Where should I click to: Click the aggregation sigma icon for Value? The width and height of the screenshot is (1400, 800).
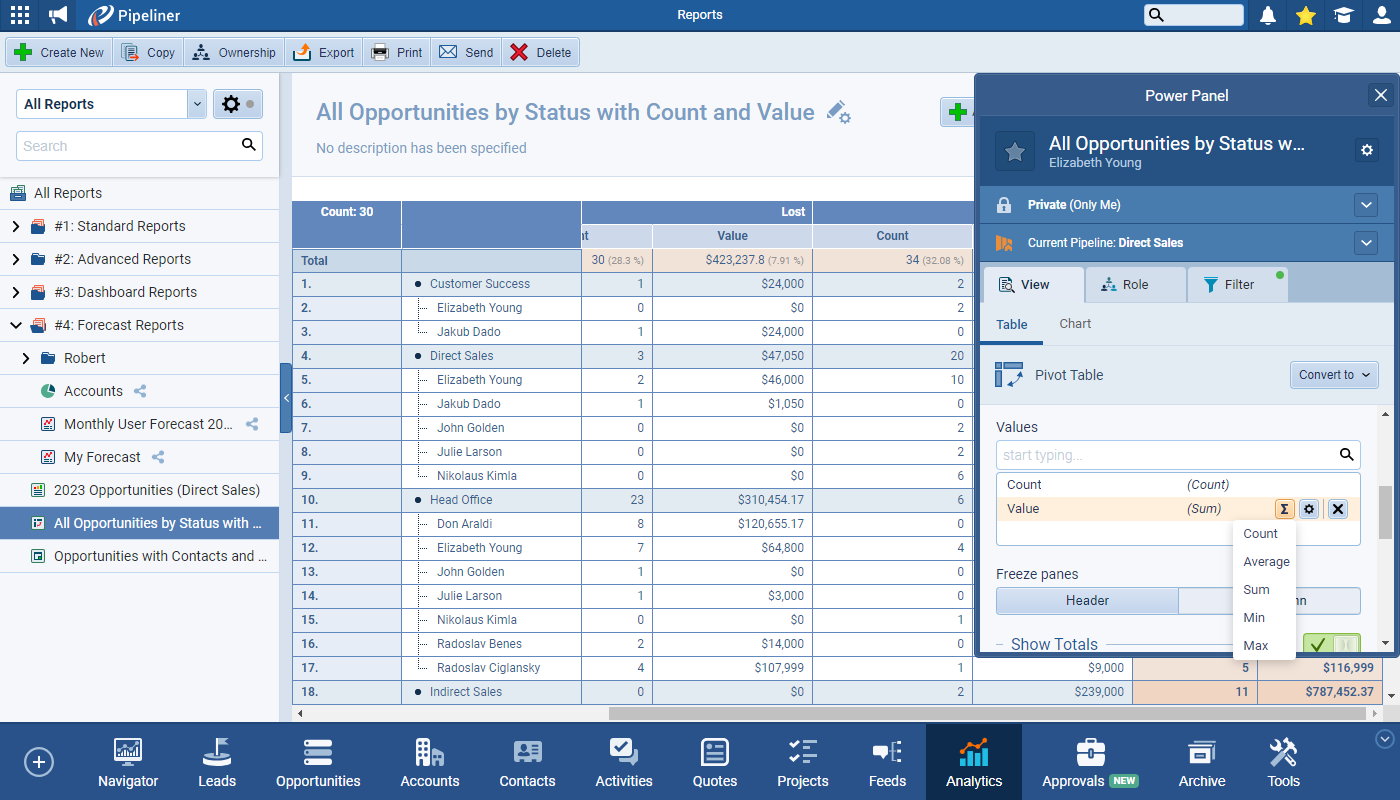pyautogui.click(x=1285, y=509)
